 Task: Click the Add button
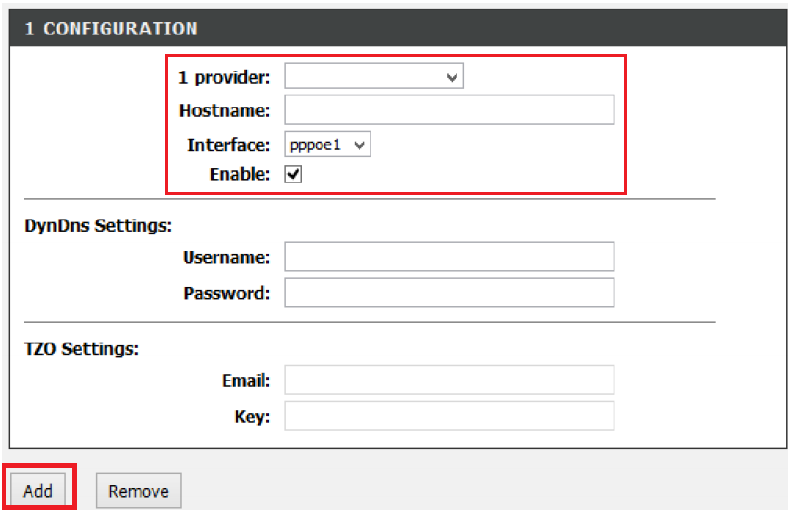click(x=38, y=490)
